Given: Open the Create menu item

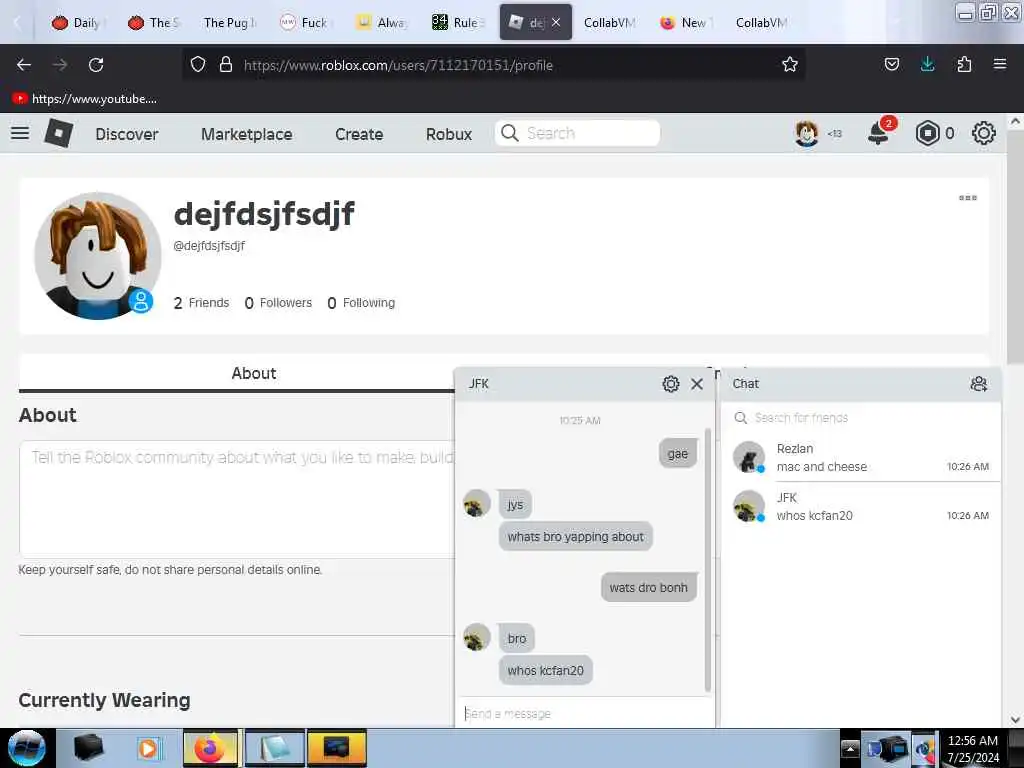Looking at the screenshot, I should point(359,134).
